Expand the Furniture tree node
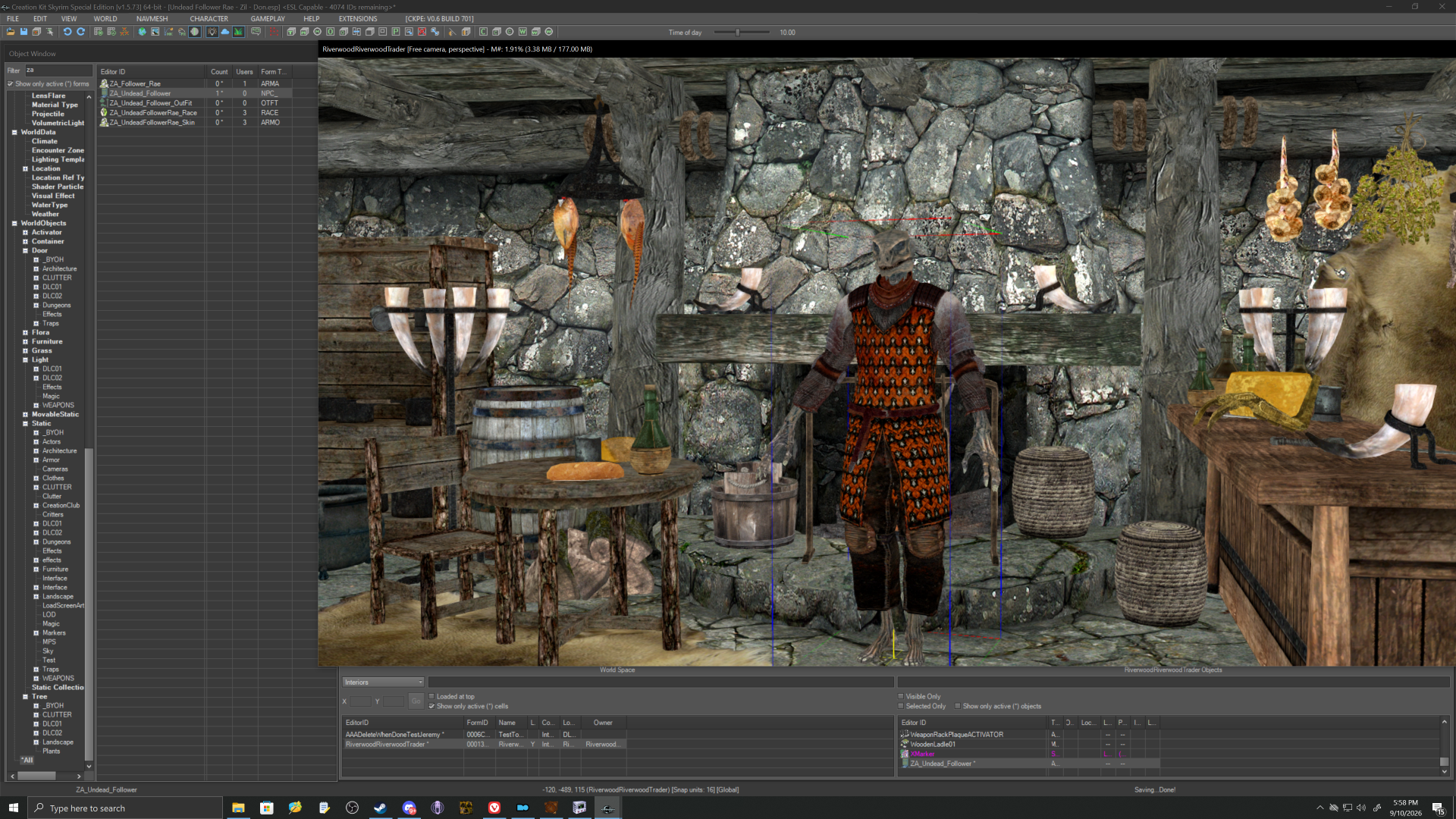1456x819 pixels. click(25, 341)
